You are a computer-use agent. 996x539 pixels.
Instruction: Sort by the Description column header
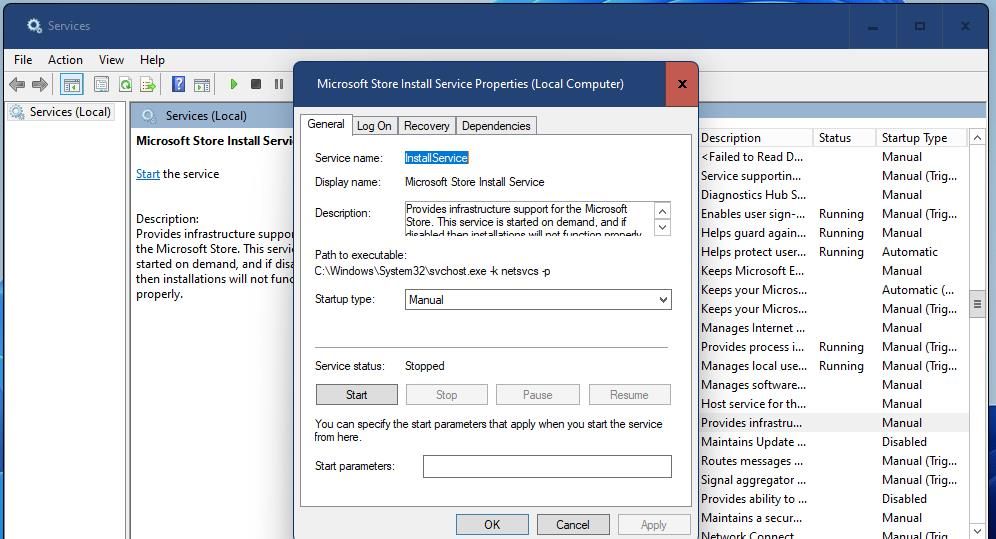tap(755, 138)
